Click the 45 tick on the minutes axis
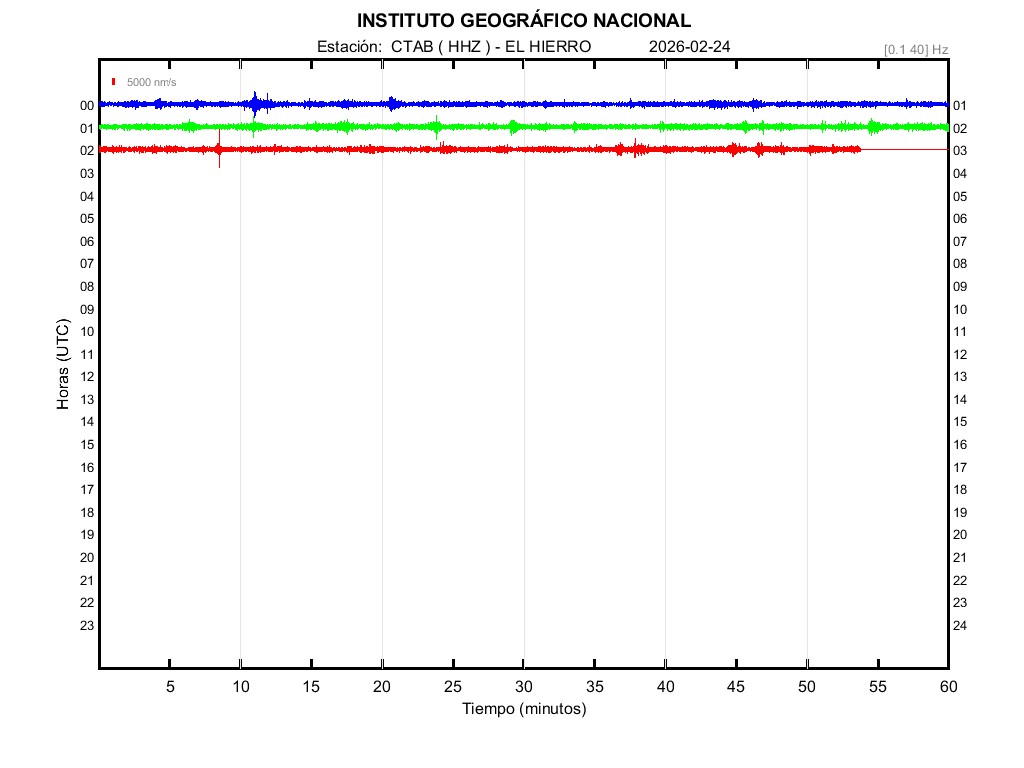 pos(736,687)
